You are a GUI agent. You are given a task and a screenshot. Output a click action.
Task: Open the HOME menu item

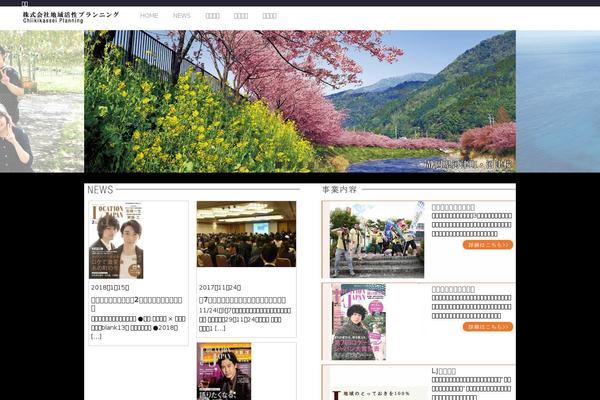coord(149,16)
